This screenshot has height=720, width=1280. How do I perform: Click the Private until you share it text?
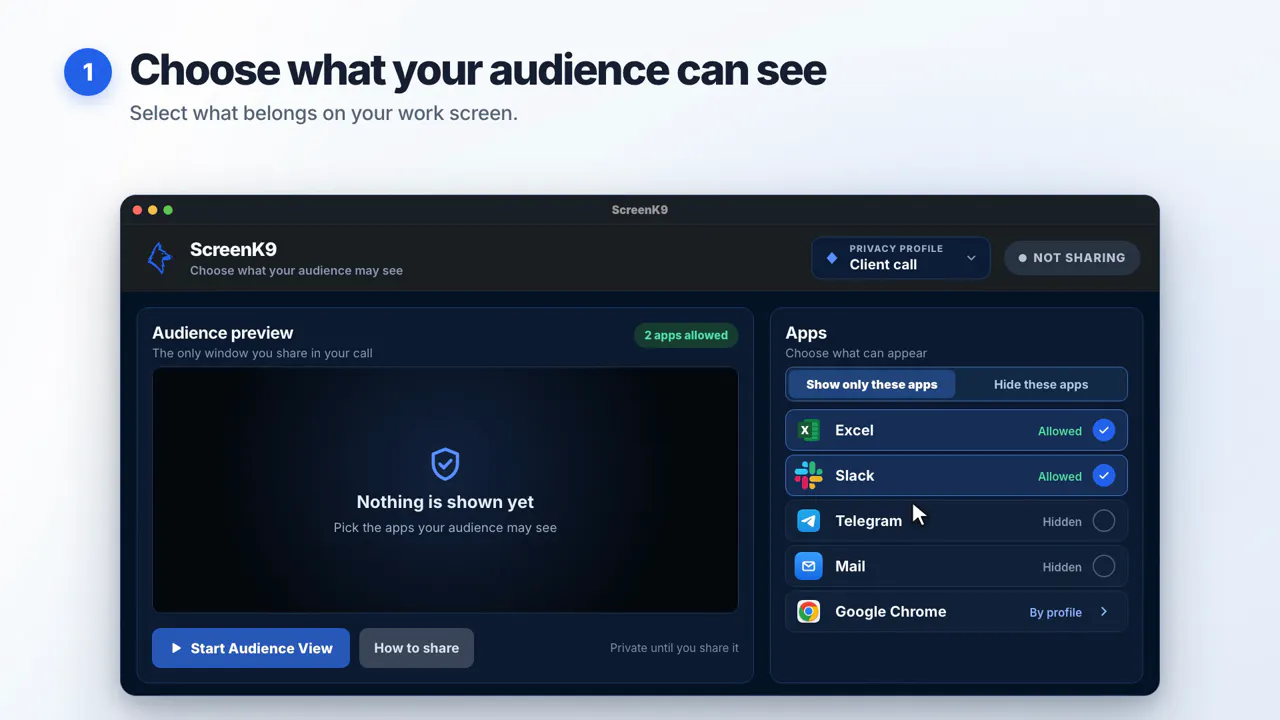674,648
